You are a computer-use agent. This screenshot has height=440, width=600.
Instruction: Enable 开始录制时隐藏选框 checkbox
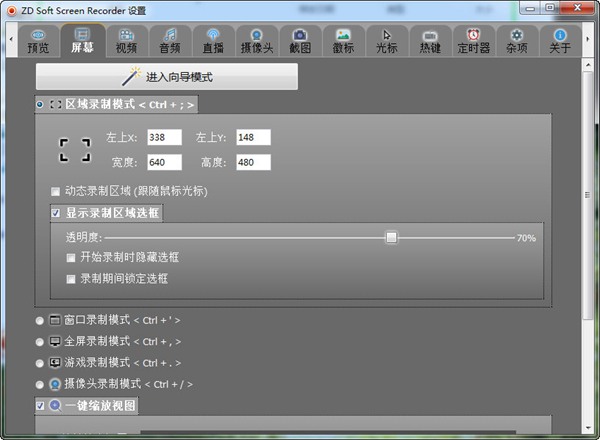71,257
